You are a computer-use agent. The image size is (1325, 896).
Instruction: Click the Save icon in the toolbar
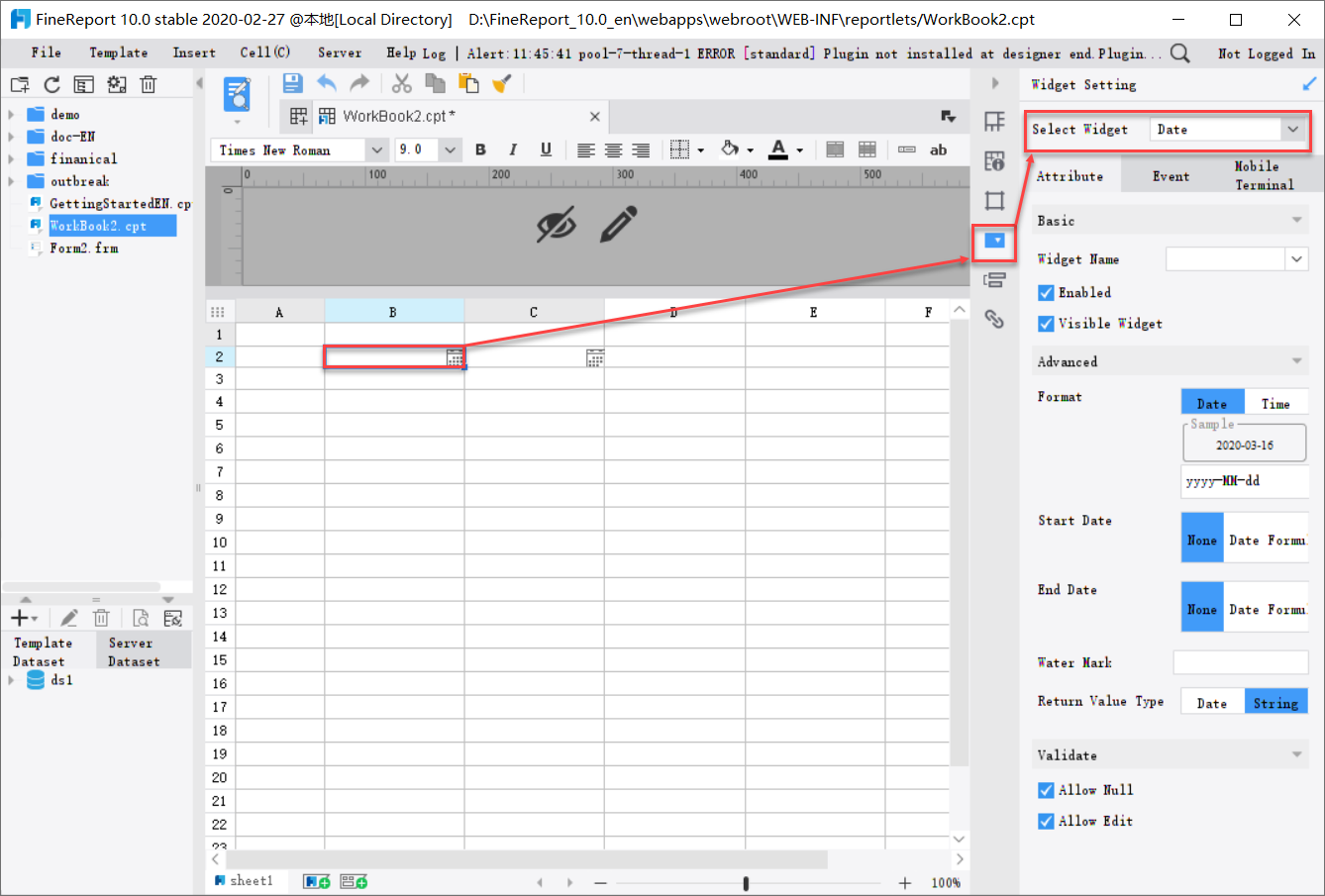[292, 83]
